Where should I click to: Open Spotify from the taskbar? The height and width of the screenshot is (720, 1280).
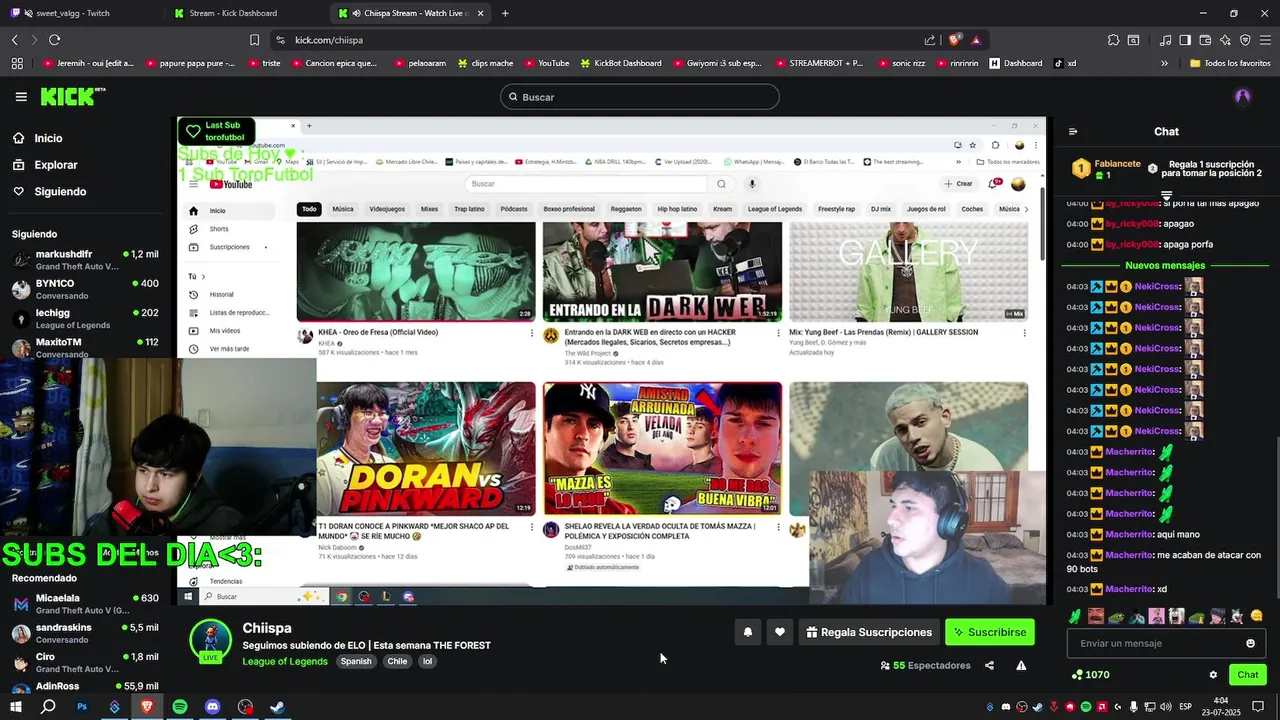180,707
